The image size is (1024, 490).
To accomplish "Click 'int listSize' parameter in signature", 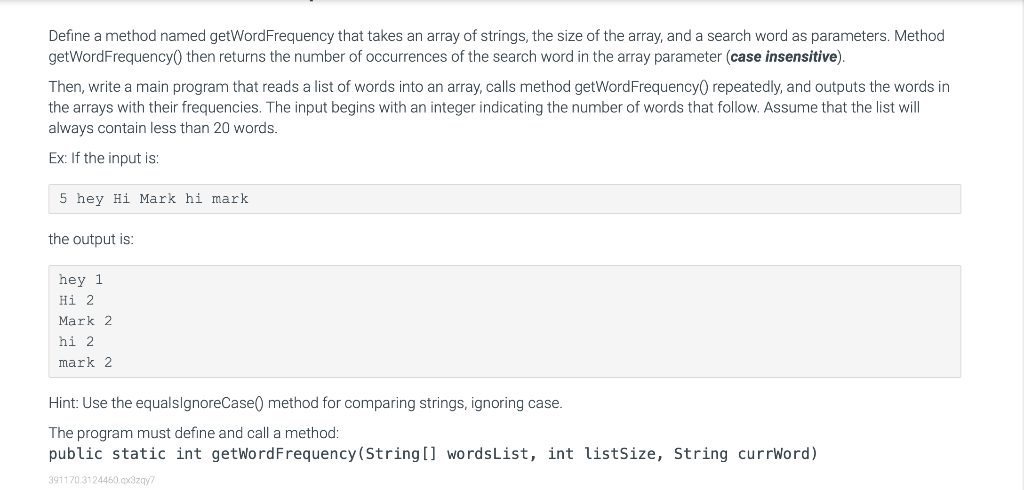I will [601, 454].
